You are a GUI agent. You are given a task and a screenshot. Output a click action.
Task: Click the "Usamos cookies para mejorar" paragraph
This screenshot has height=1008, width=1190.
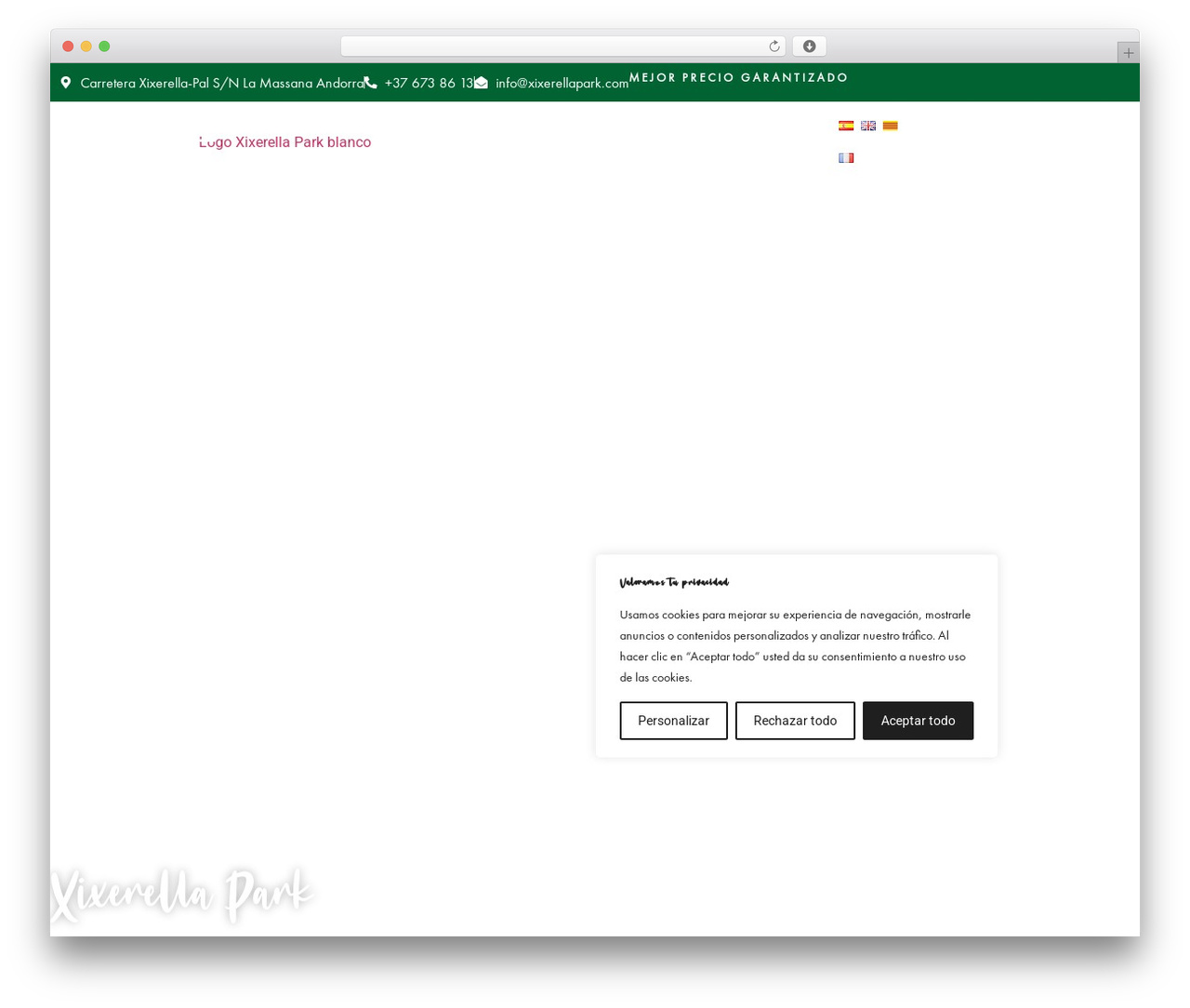(796, 645)
